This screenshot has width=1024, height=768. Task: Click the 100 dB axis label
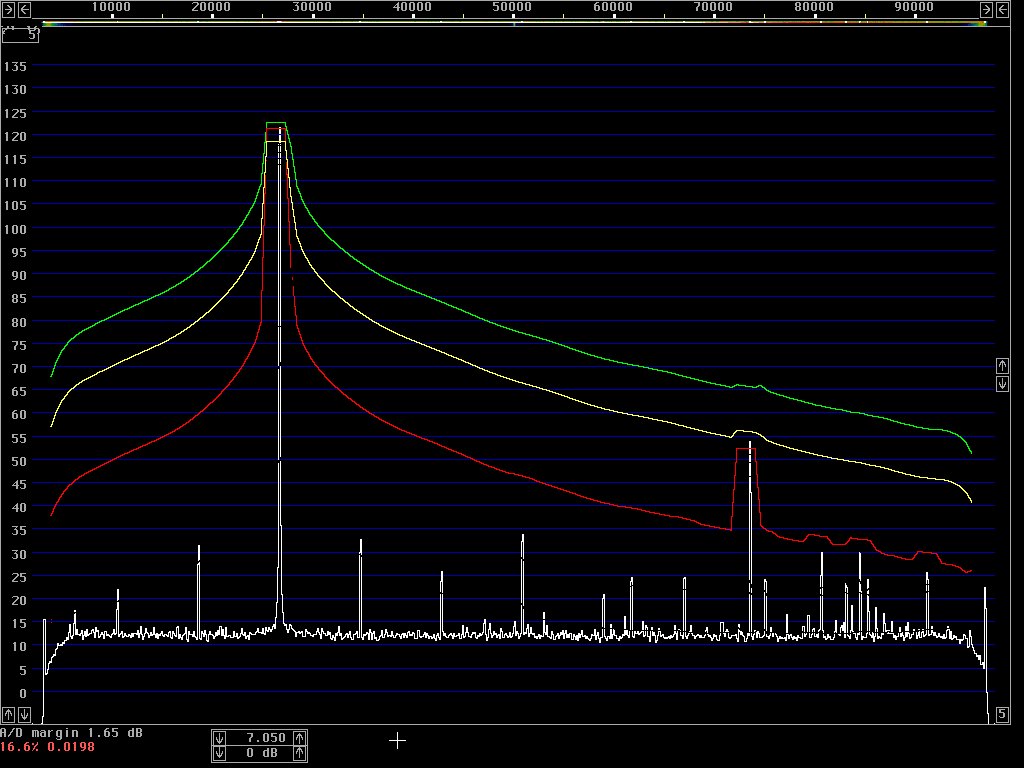point(15,229)
